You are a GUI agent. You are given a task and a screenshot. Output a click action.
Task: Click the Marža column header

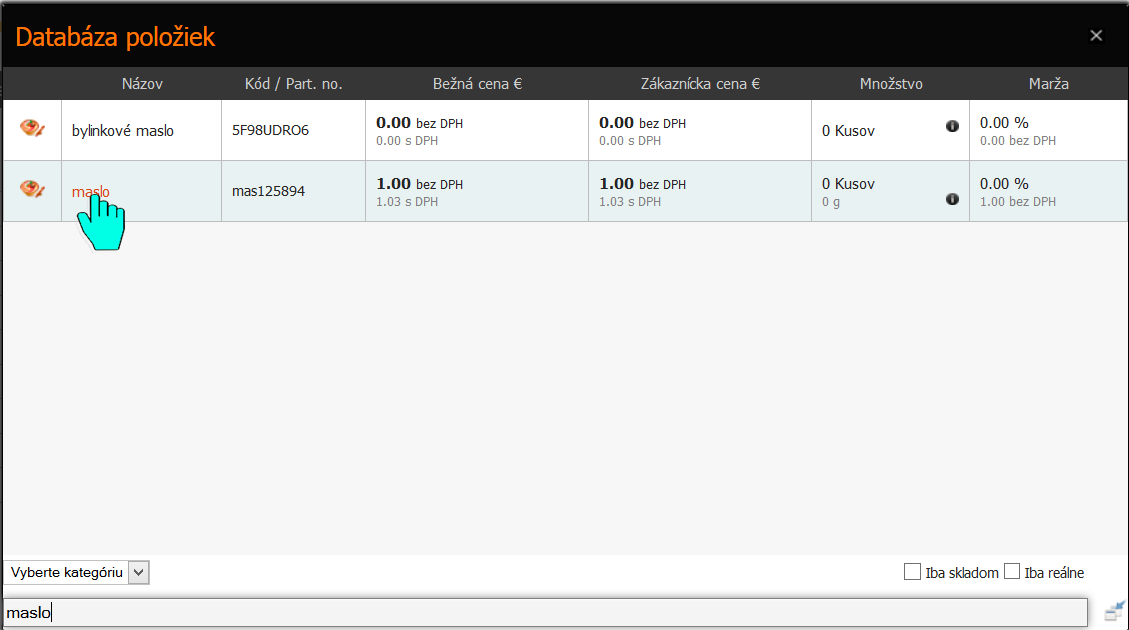tap(1048, 84)
